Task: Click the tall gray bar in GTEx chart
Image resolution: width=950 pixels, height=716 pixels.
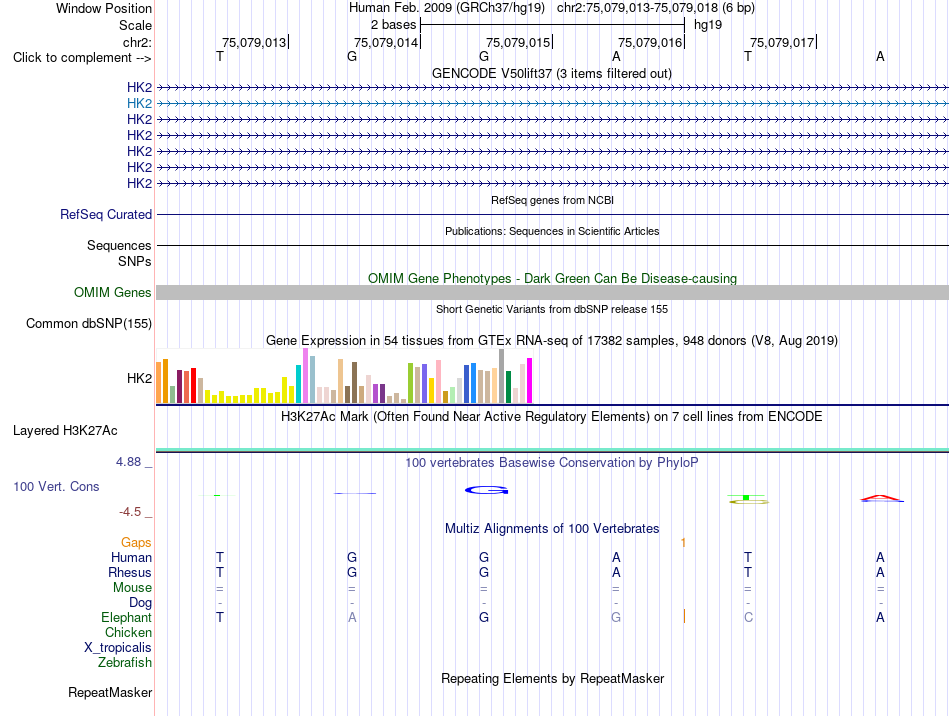Action: coord(502,376)
